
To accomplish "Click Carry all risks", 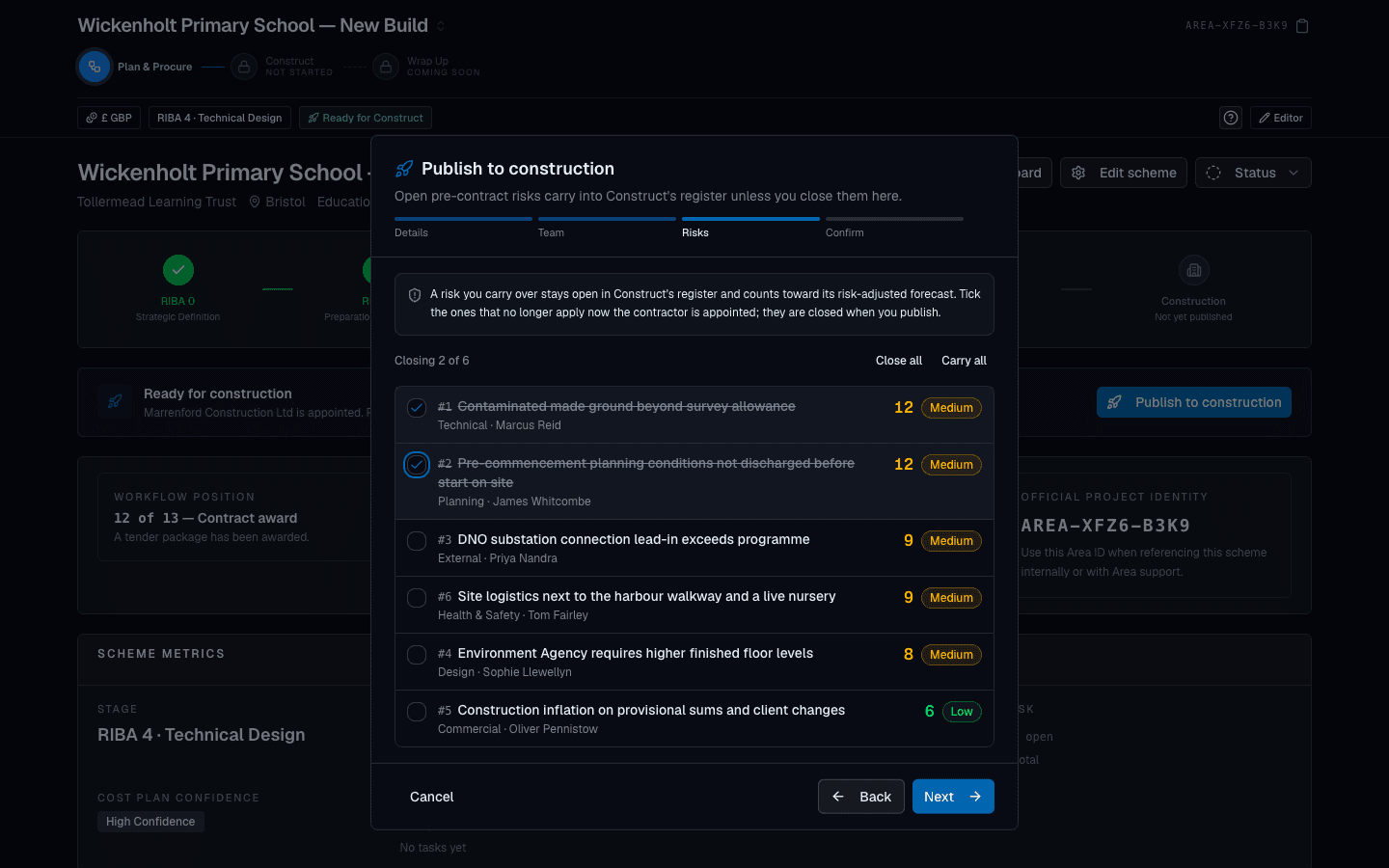I will click(965, 361).
